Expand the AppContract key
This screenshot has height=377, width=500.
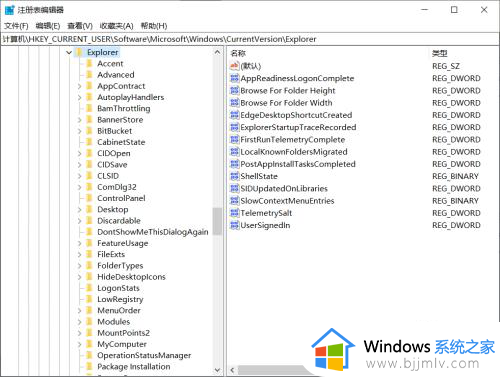tap(79, 86)
